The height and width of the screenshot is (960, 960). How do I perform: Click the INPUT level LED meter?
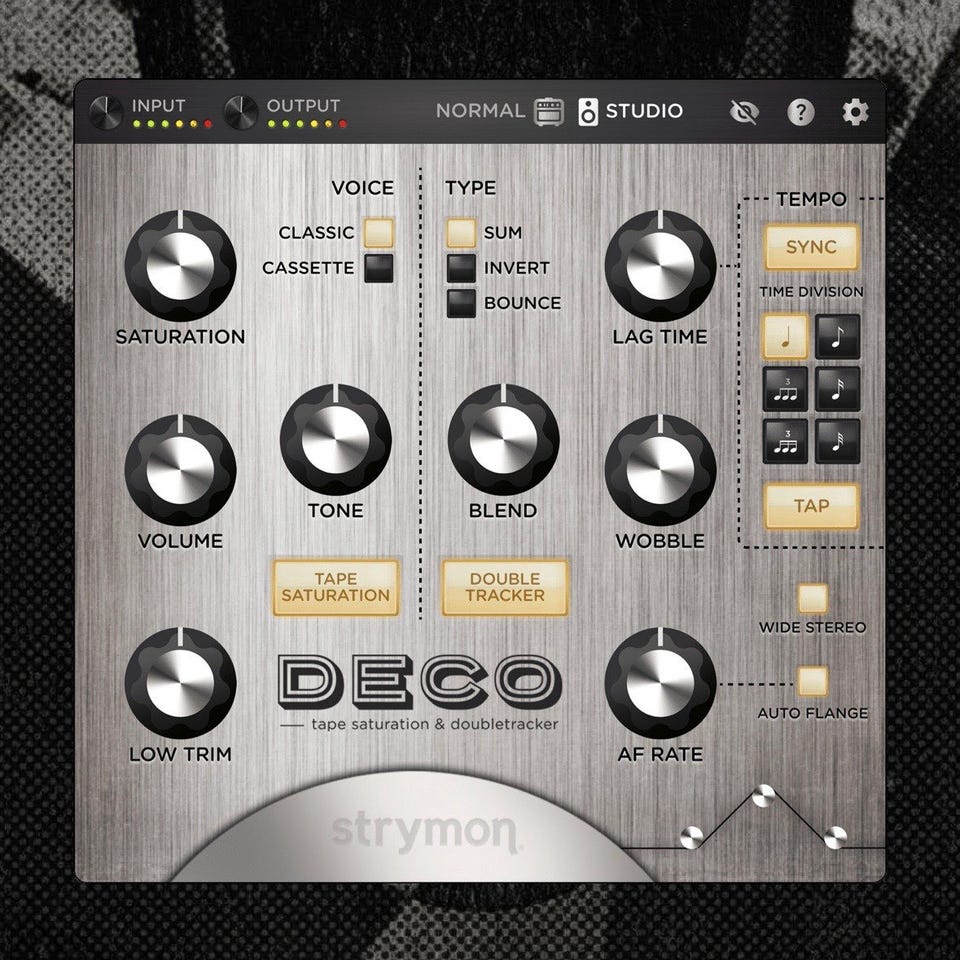(172, 124)
